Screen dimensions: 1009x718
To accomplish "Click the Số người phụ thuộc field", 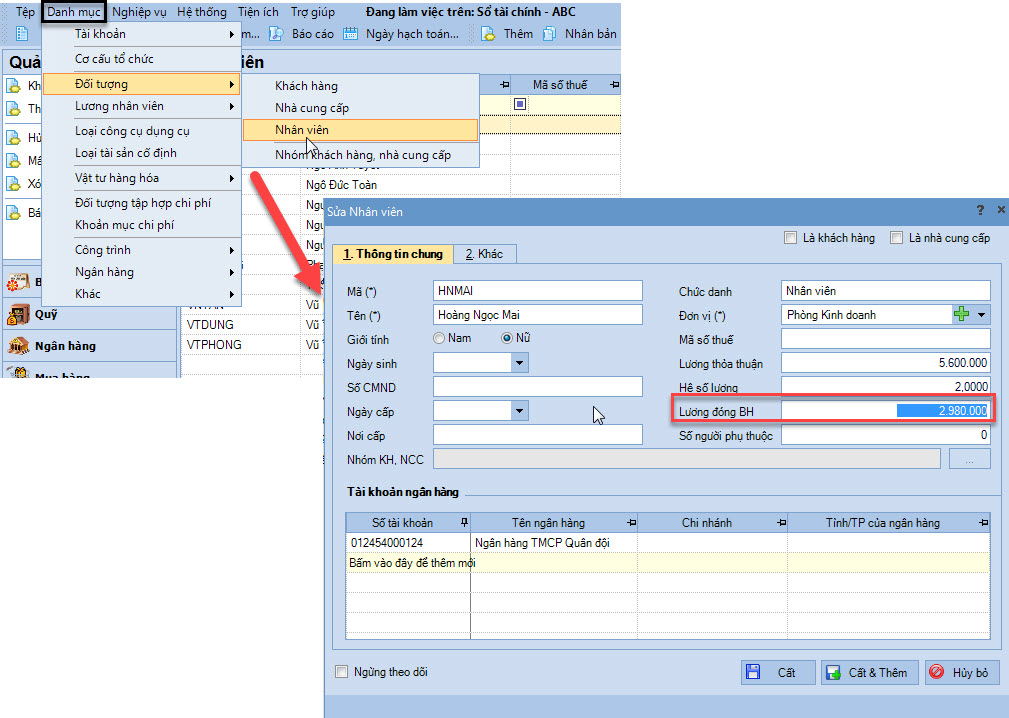I will pos(885,435).
